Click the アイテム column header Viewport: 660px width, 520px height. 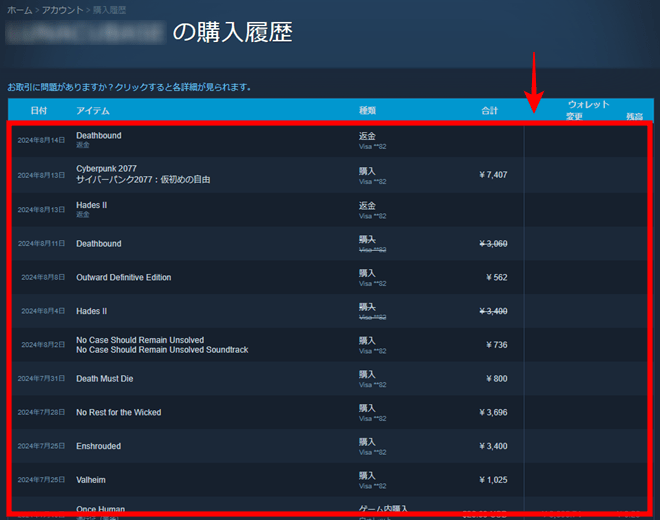(93, 110)
